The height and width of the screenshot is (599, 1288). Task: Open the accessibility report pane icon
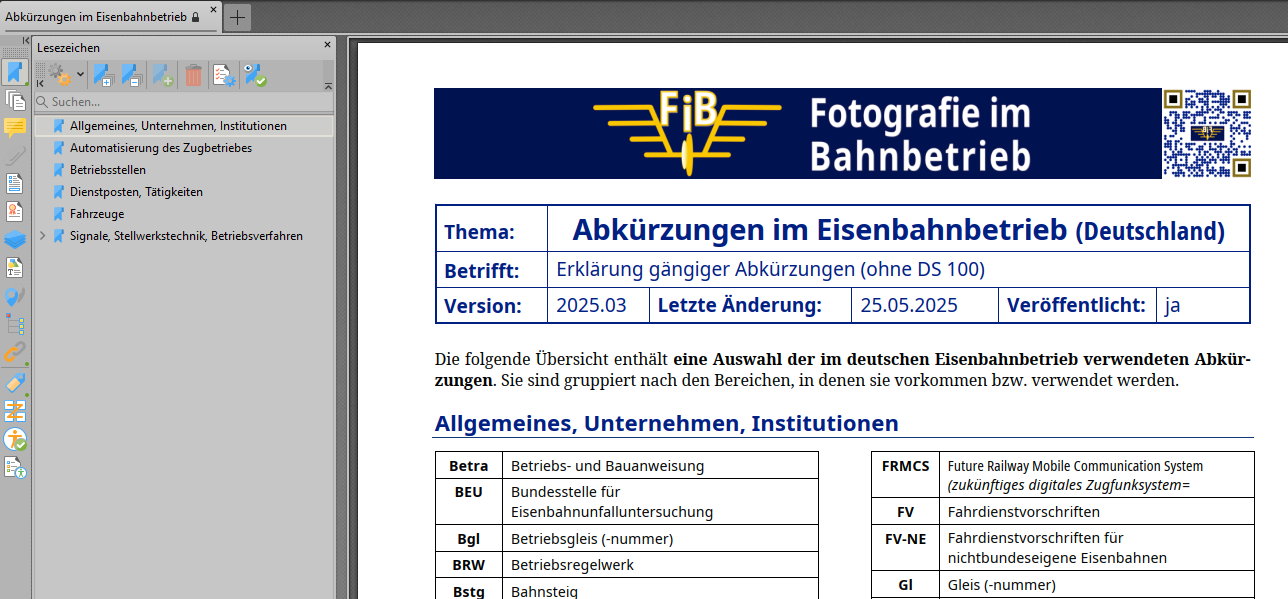pos(14,467)
